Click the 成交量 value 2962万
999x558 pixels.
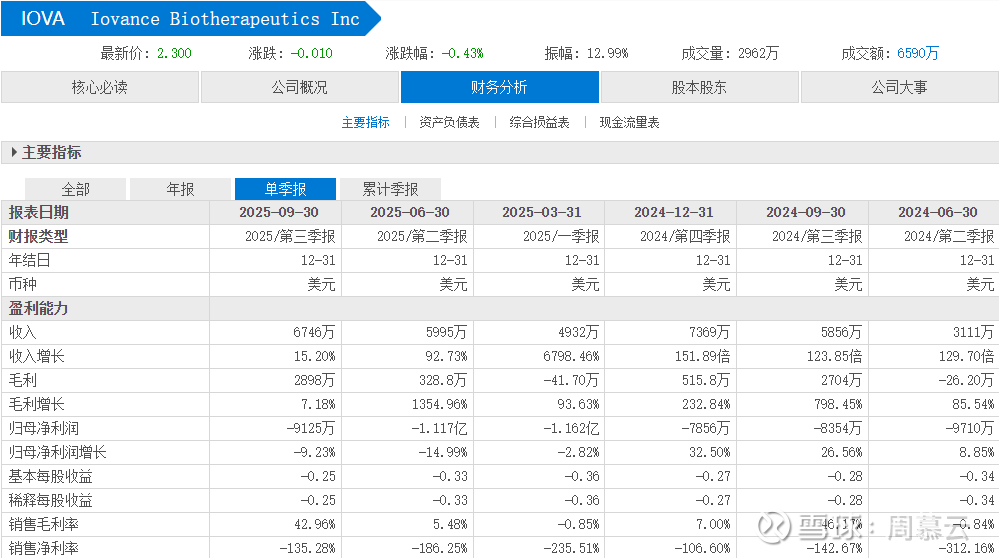click(758, 54)
